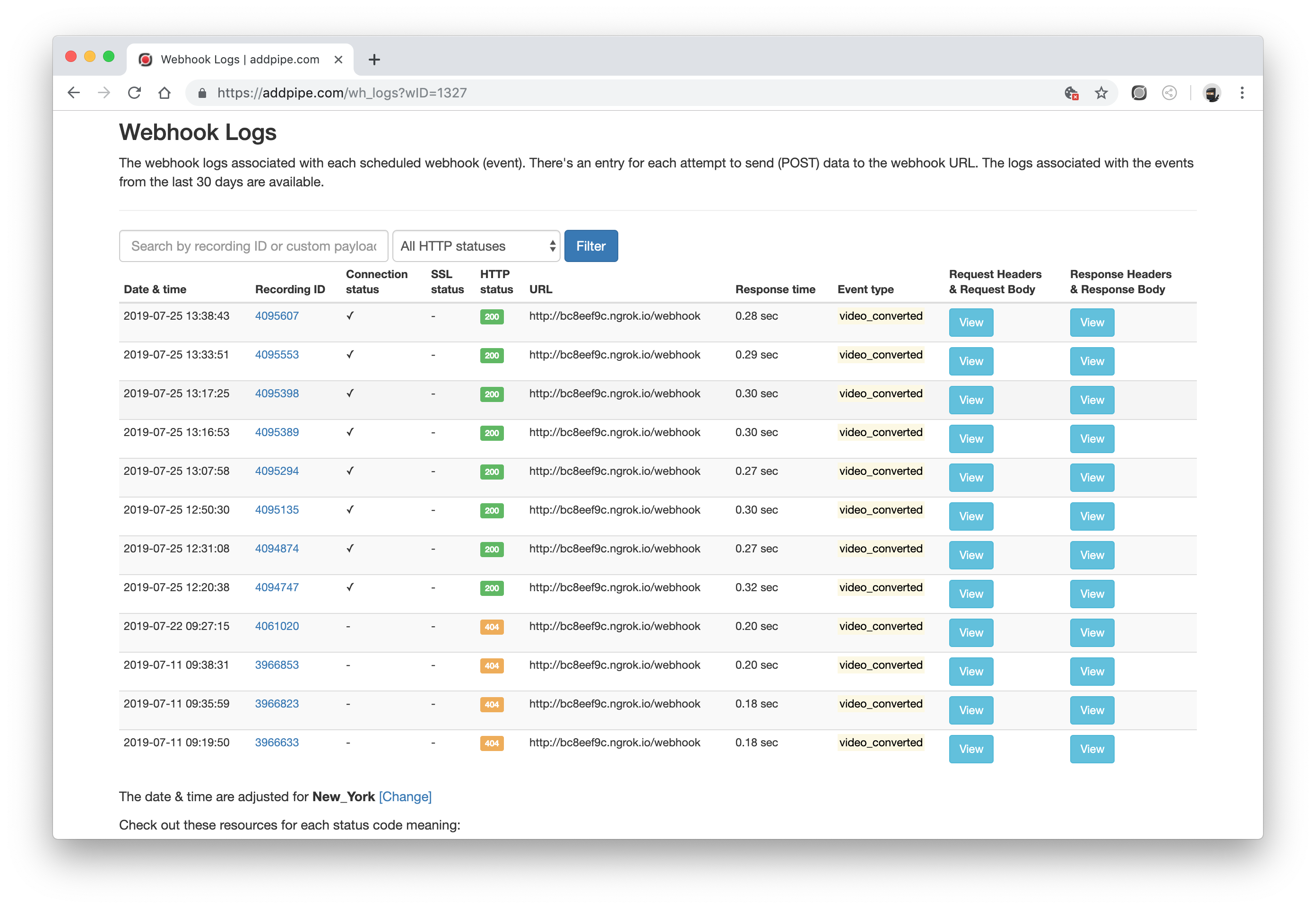Open the browser home page
Screen dimensions: 1316x909
(x=164, y=93)
